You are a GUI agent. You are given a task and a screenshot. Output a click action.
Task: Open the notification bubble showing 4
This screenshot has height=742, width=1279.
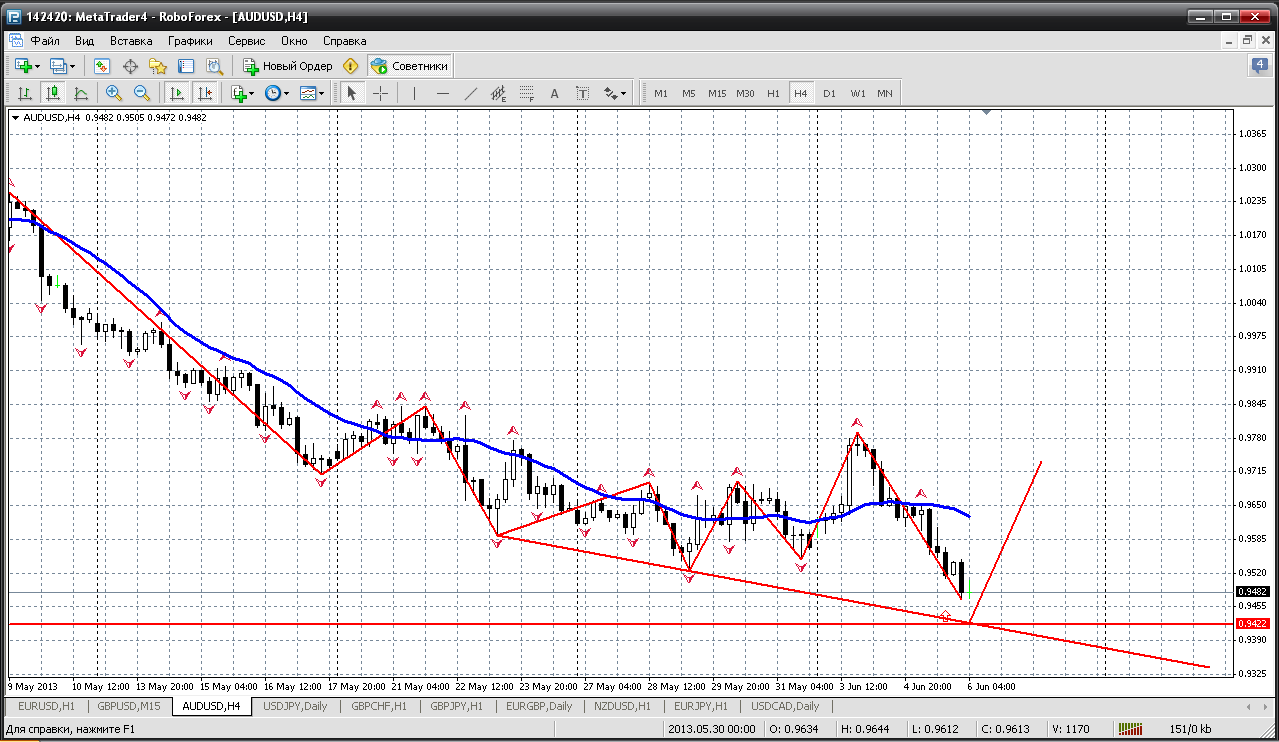coord(1260,66)
